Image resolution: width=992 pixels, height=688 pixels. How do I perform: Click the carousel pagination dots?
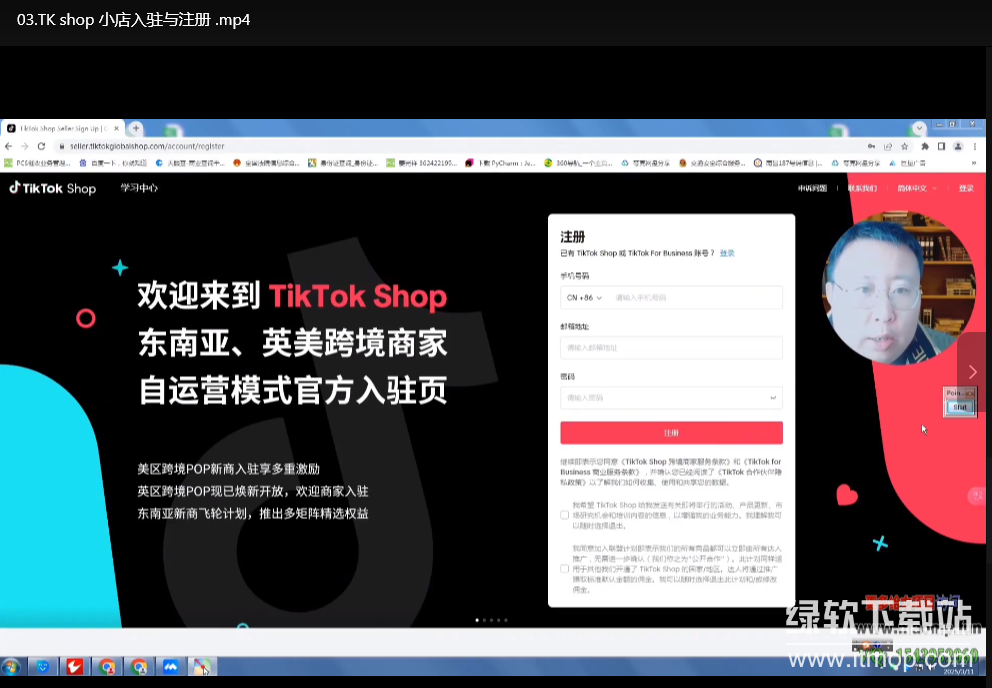click(x=491, y=620)
